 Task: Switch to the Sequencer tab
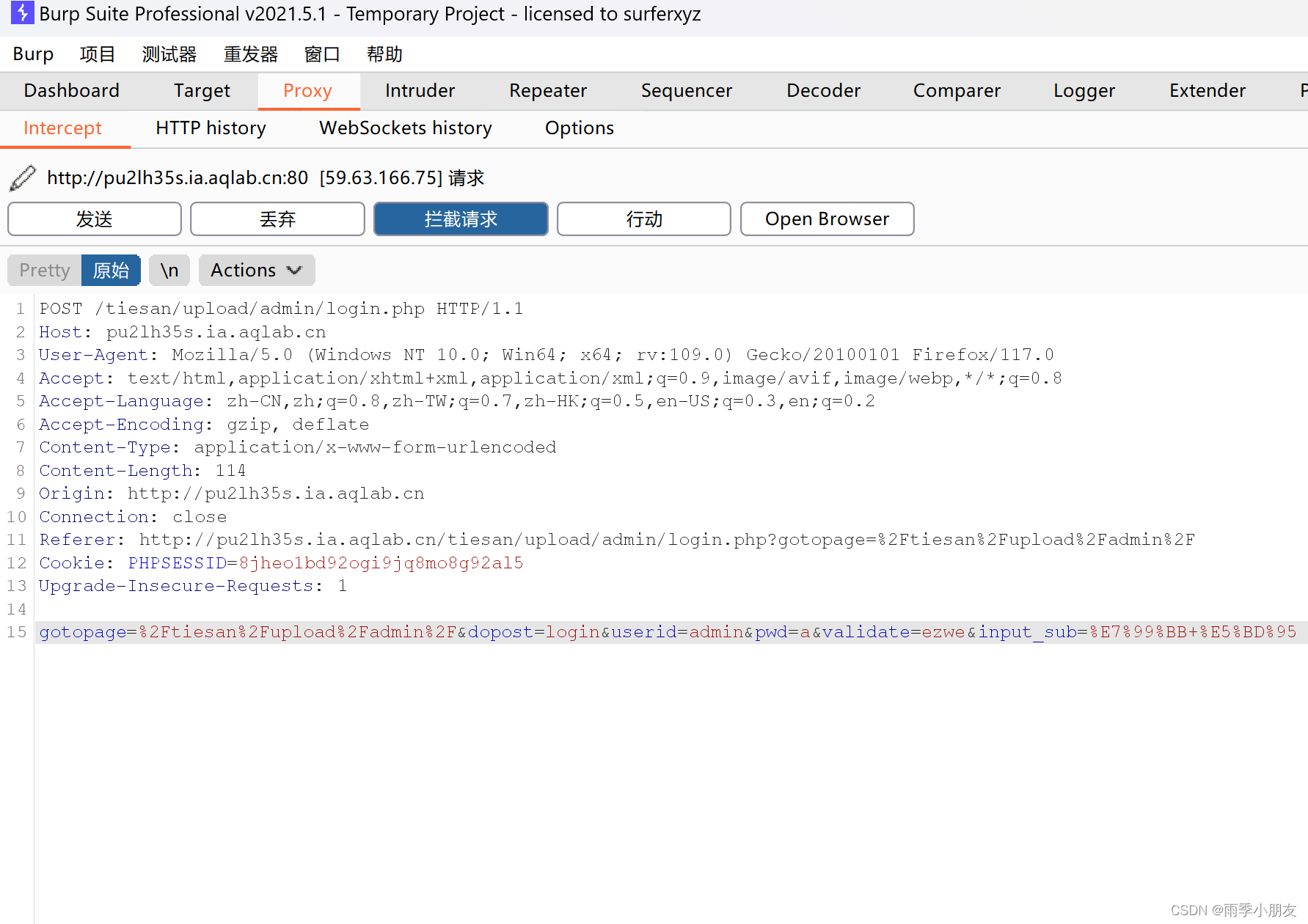tap(686, 91)
